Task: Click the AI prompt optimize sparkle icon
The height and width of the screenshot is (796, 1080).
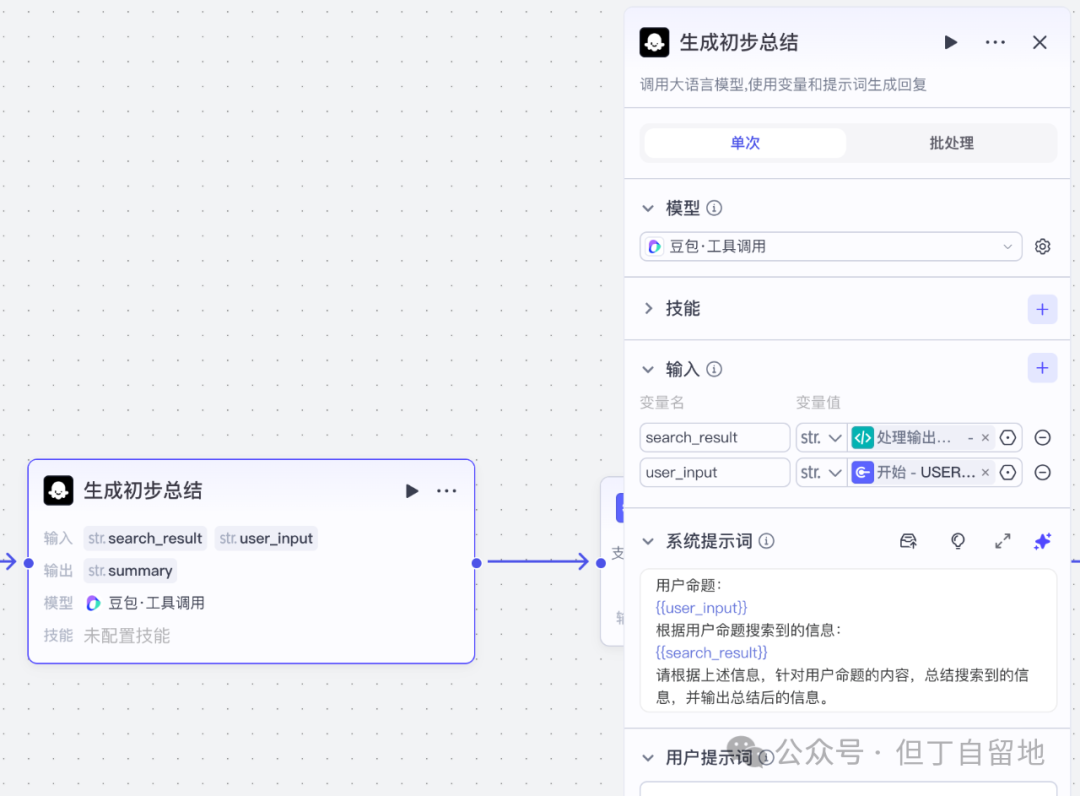Action: point(1042,540)
